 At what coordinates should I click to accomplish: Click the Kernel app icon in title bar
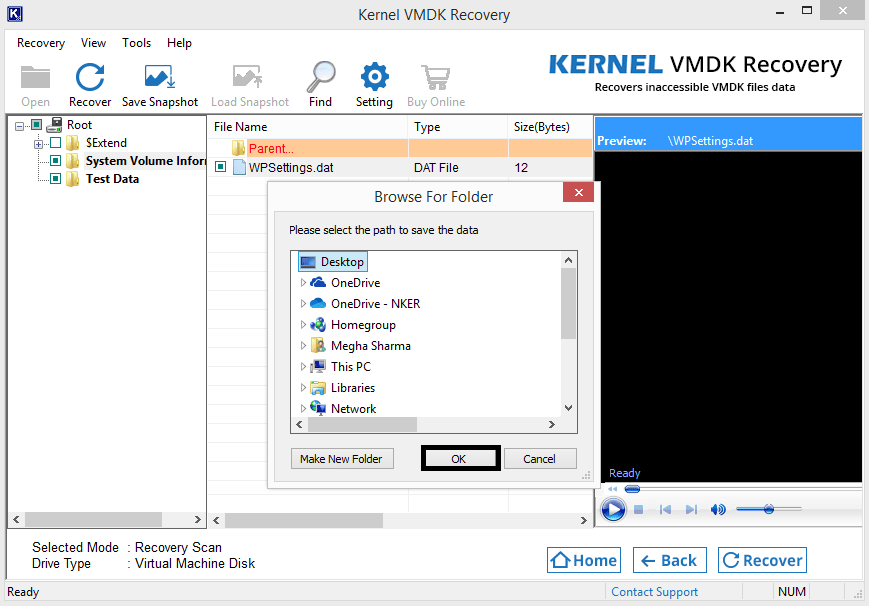click(15, 14)
